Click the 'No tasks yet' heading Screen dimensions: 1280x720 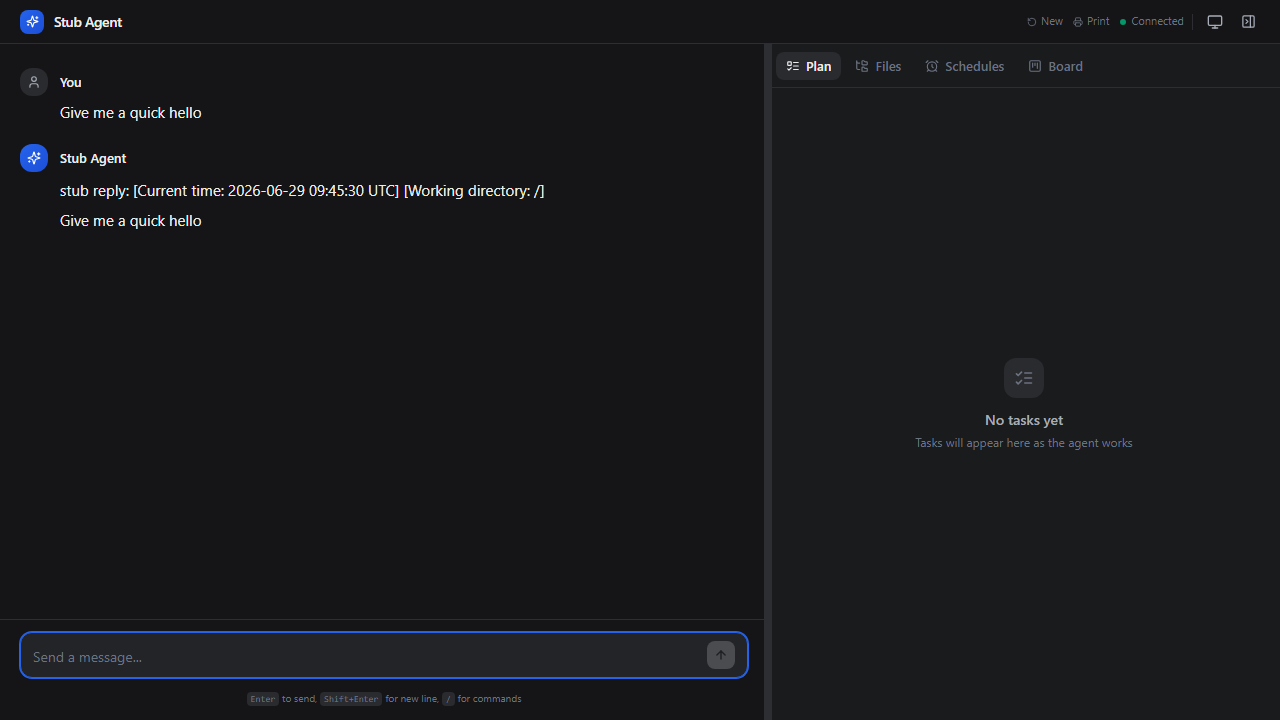[1024, 420]
